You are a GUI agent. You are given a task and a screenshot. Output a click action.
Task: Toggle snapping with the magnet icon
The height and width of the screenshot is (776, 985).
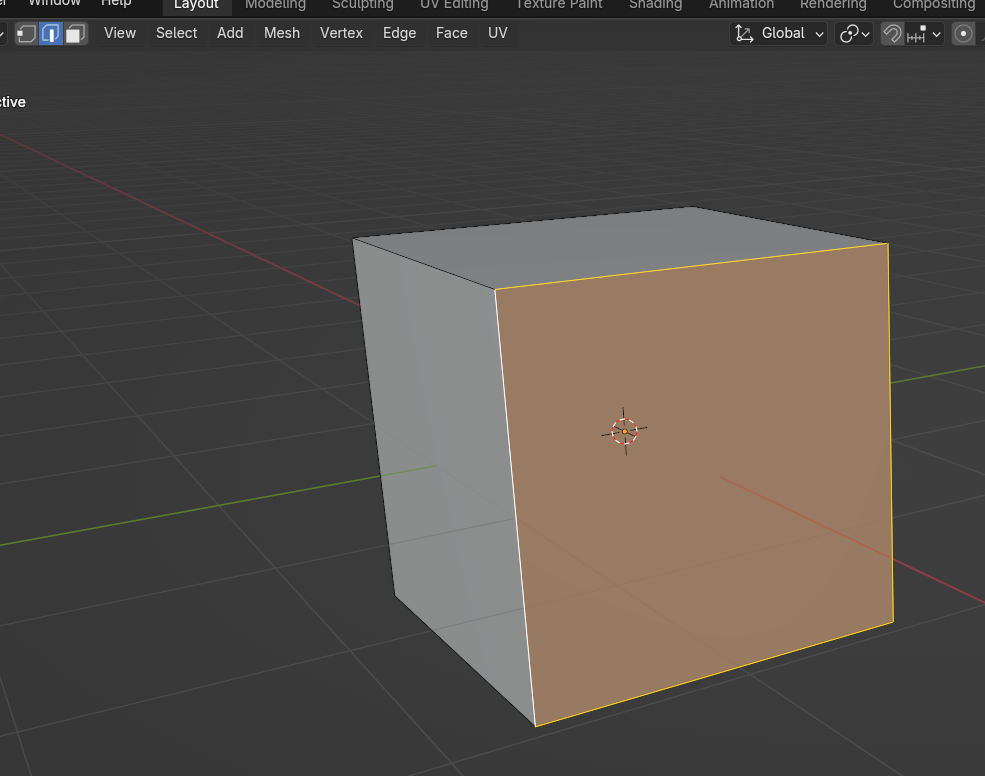[891, 33]
